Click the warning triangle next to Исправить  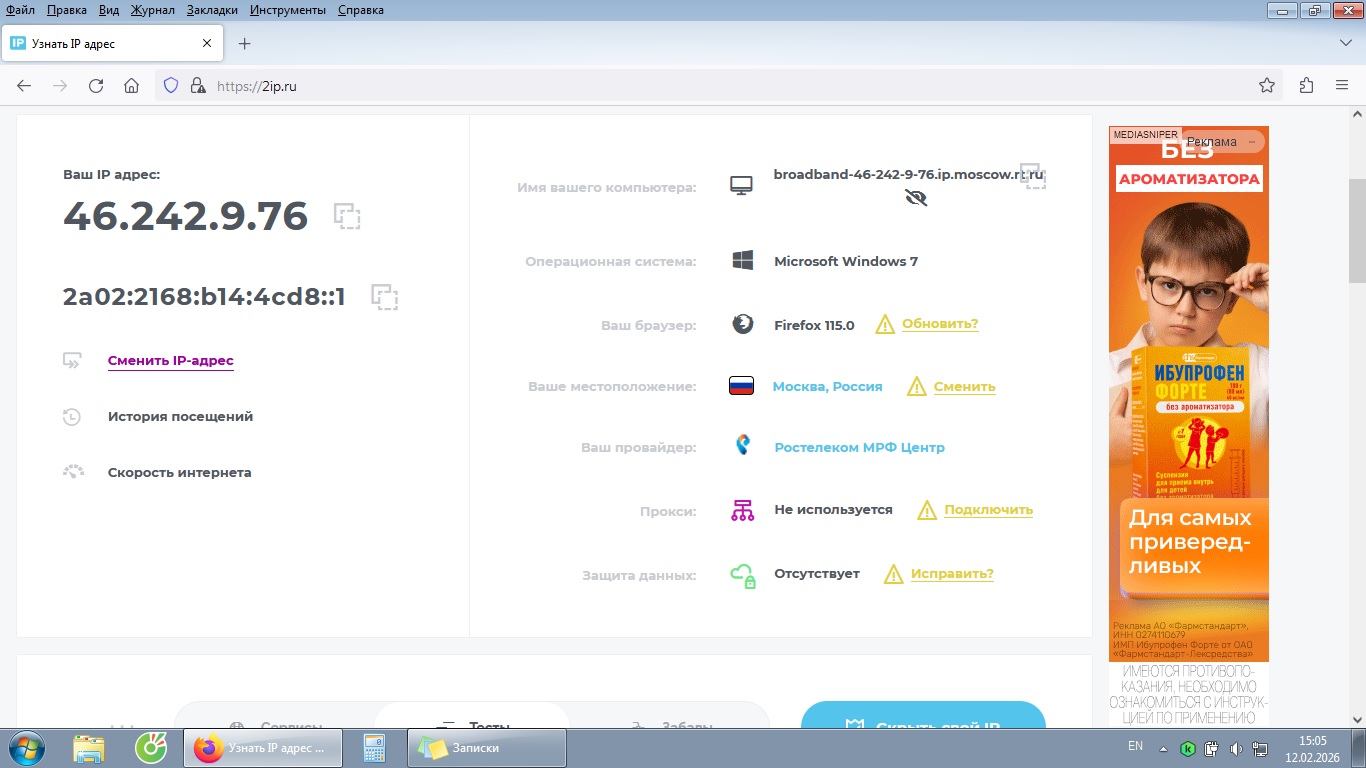(x=894, y=574)
